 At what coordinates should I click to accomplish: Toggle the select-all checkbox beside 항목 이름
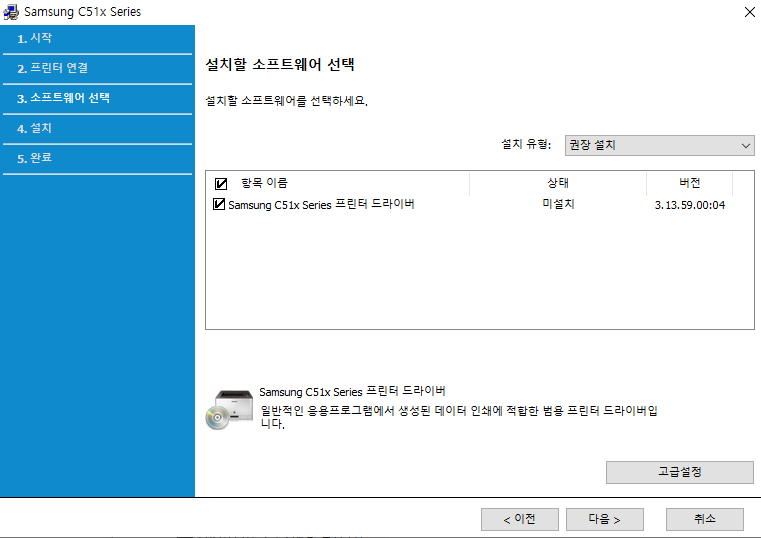pos(221,183)
